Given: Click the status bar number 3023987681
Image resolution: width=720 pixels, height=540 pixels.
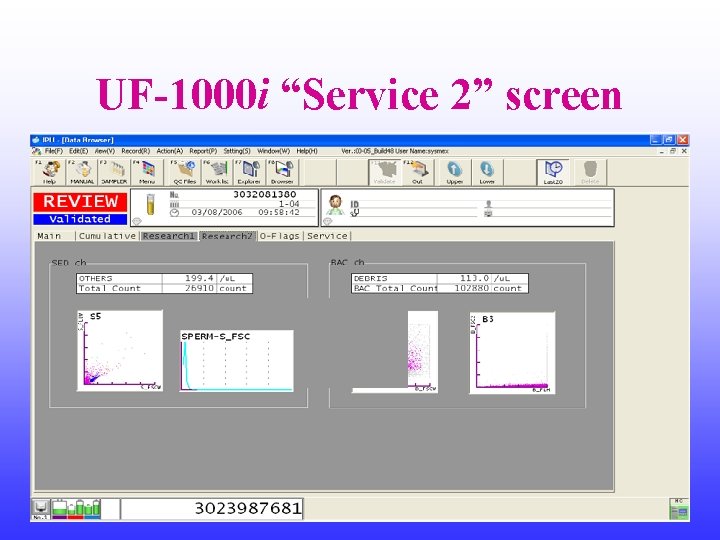Looking at the screenshot, I should [248, 508].
